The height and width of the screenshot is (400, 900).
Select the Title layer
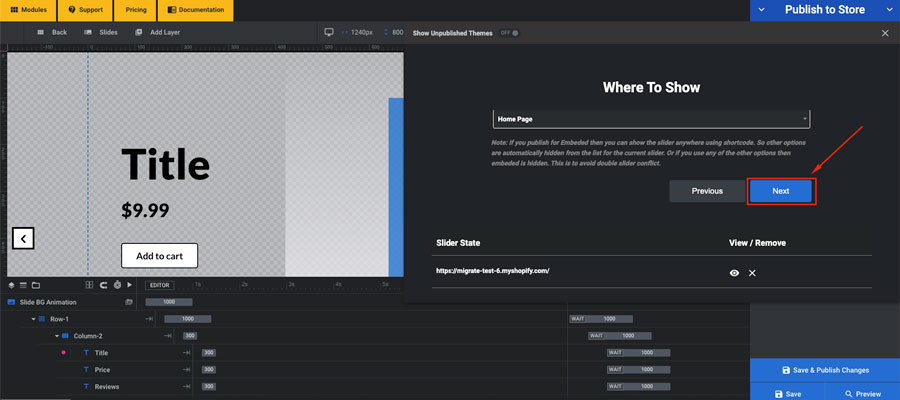pos(101,353)
